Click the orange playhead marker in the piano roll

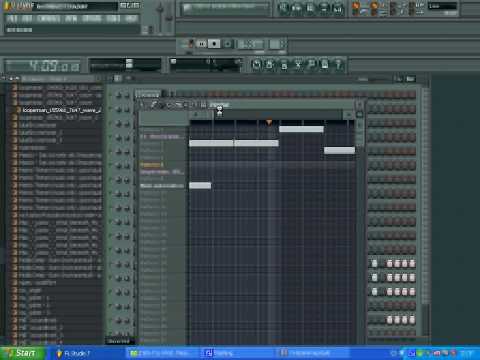(x=269, y=123)
